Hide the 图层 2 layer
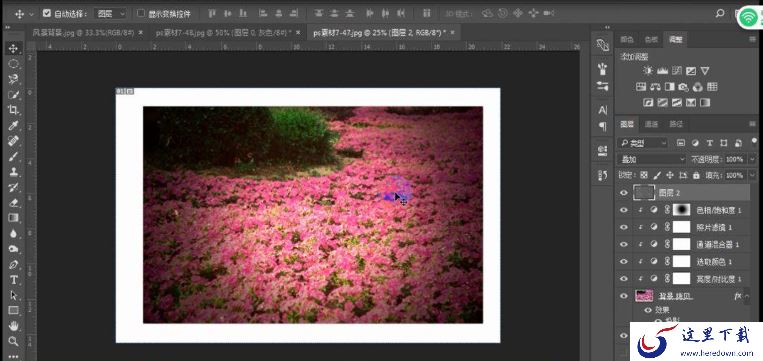 (x=624, y=193)
